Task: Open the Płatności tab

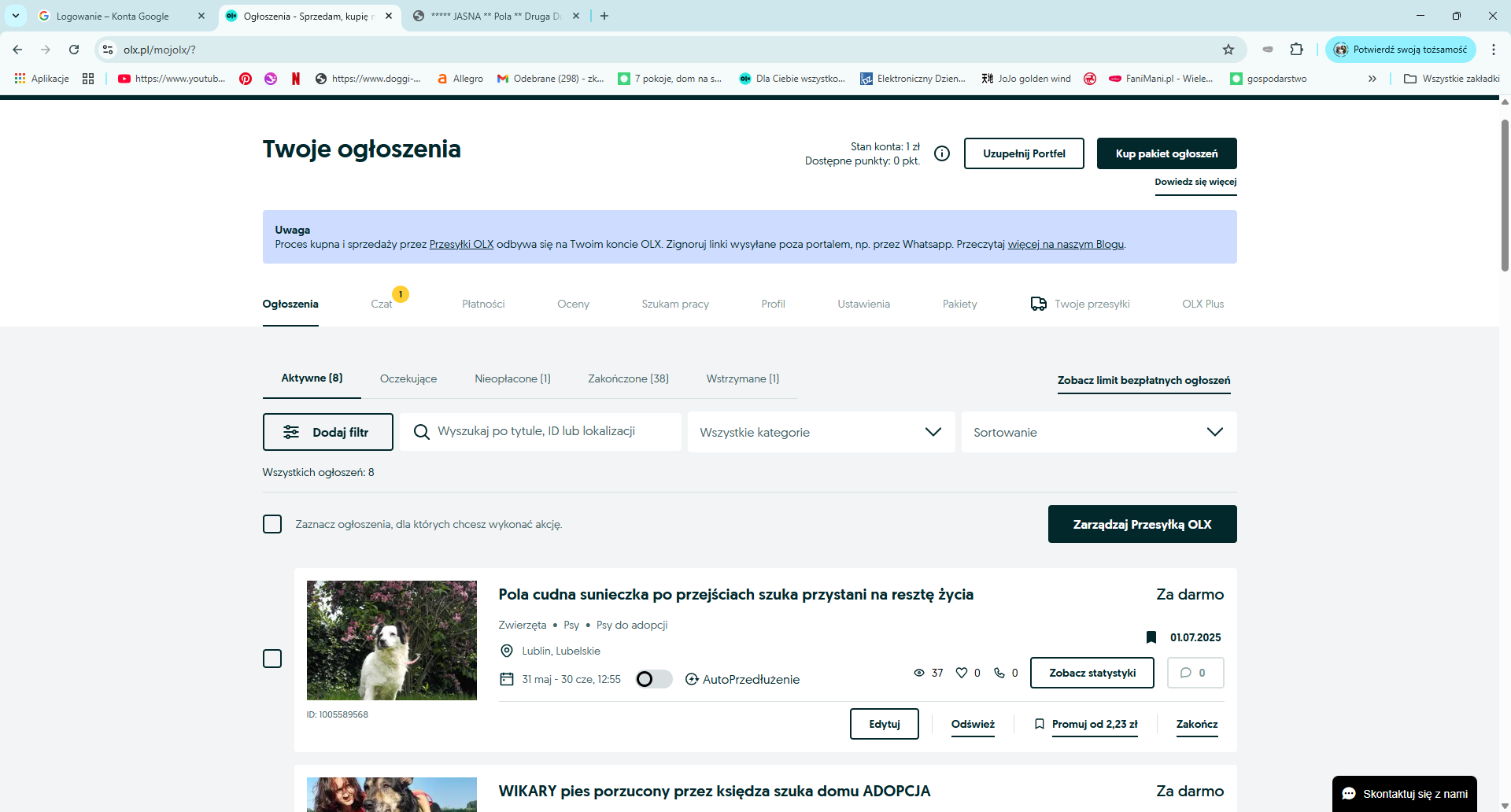Action: tap(483, 304)
